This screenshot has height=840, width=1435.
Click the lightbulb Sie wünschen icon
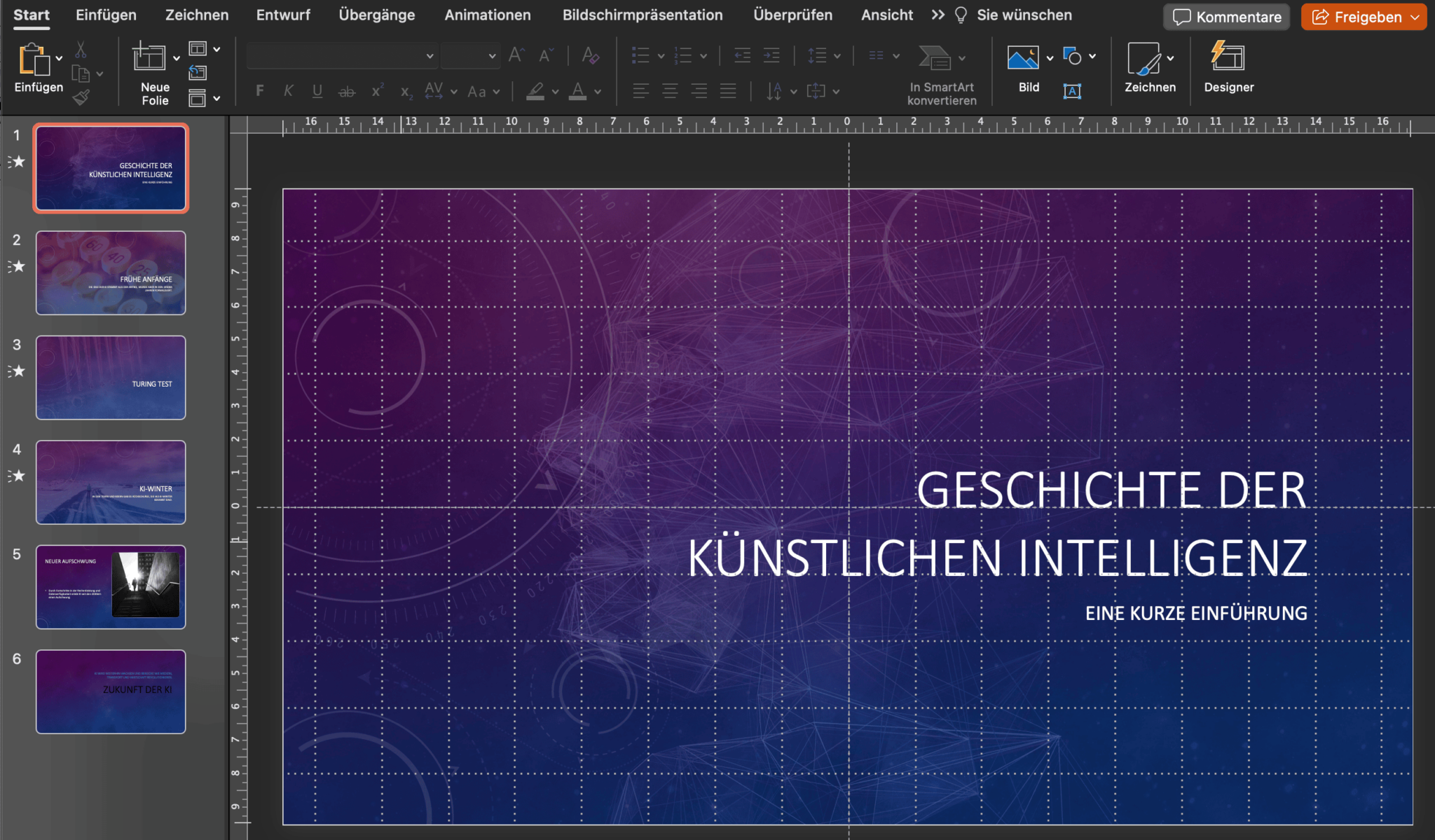click(x=961, y=15)
